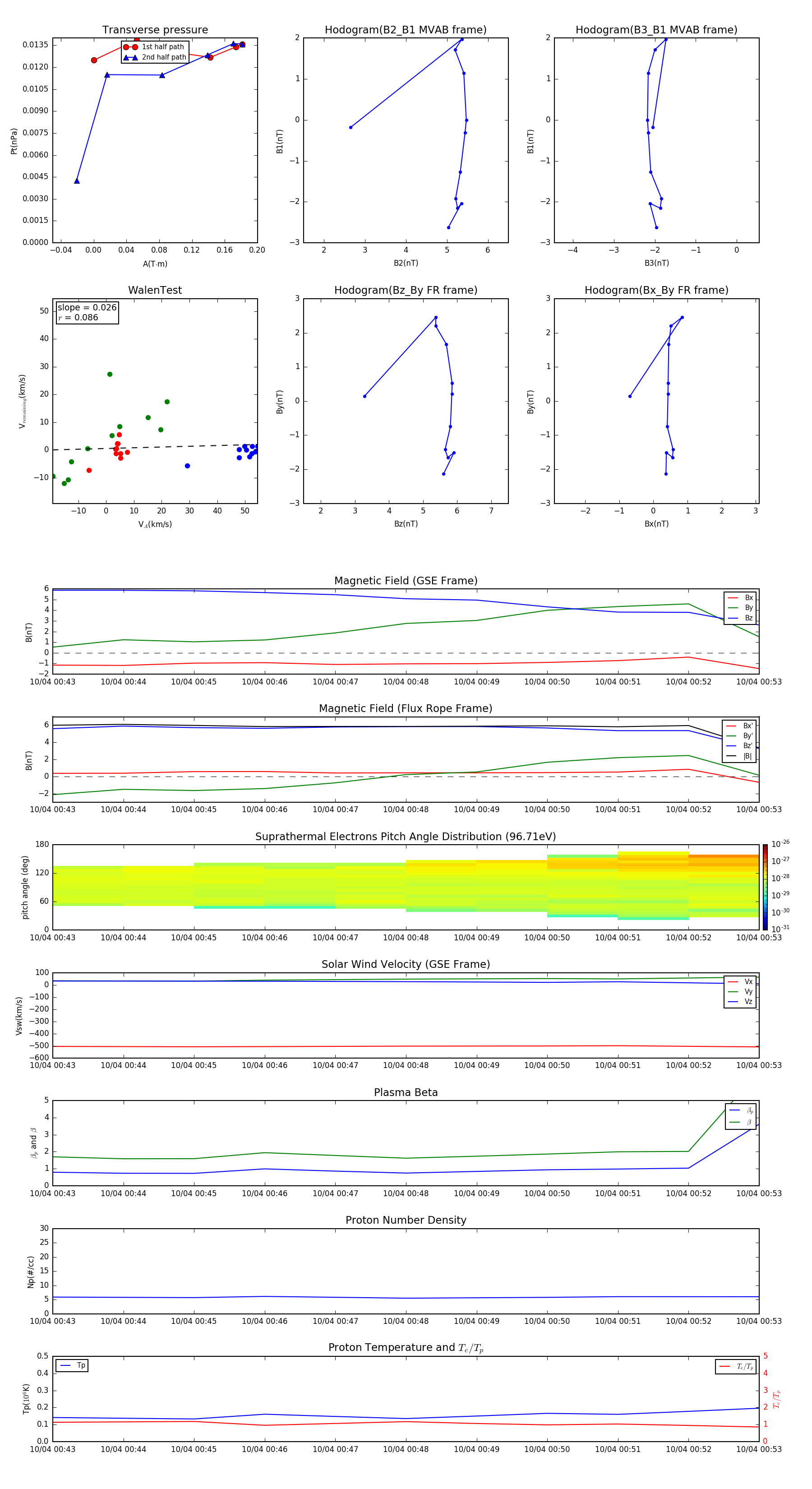Click the 'Hodogram(Bx_By FR frame)' title
The width and height of the screenshot is (812, 1489).
656,290
